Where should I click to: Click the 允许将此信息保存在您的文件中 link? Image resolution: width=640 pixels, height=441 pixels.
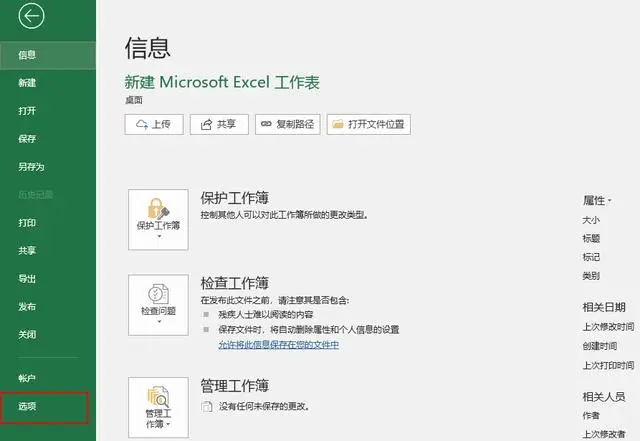coord(279,345)
